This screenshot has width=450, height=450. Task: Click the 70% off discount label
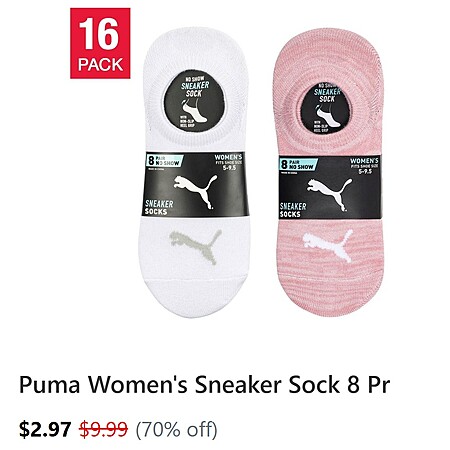tap(176, 429)
